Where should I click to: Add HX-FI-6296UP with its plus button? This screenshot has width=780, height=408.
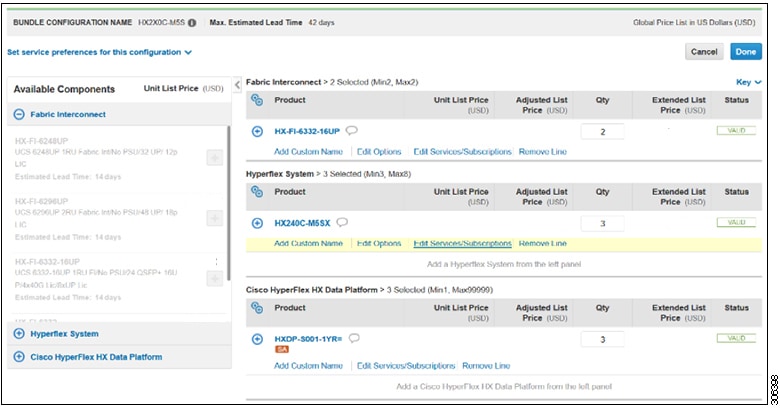[215, 218]
